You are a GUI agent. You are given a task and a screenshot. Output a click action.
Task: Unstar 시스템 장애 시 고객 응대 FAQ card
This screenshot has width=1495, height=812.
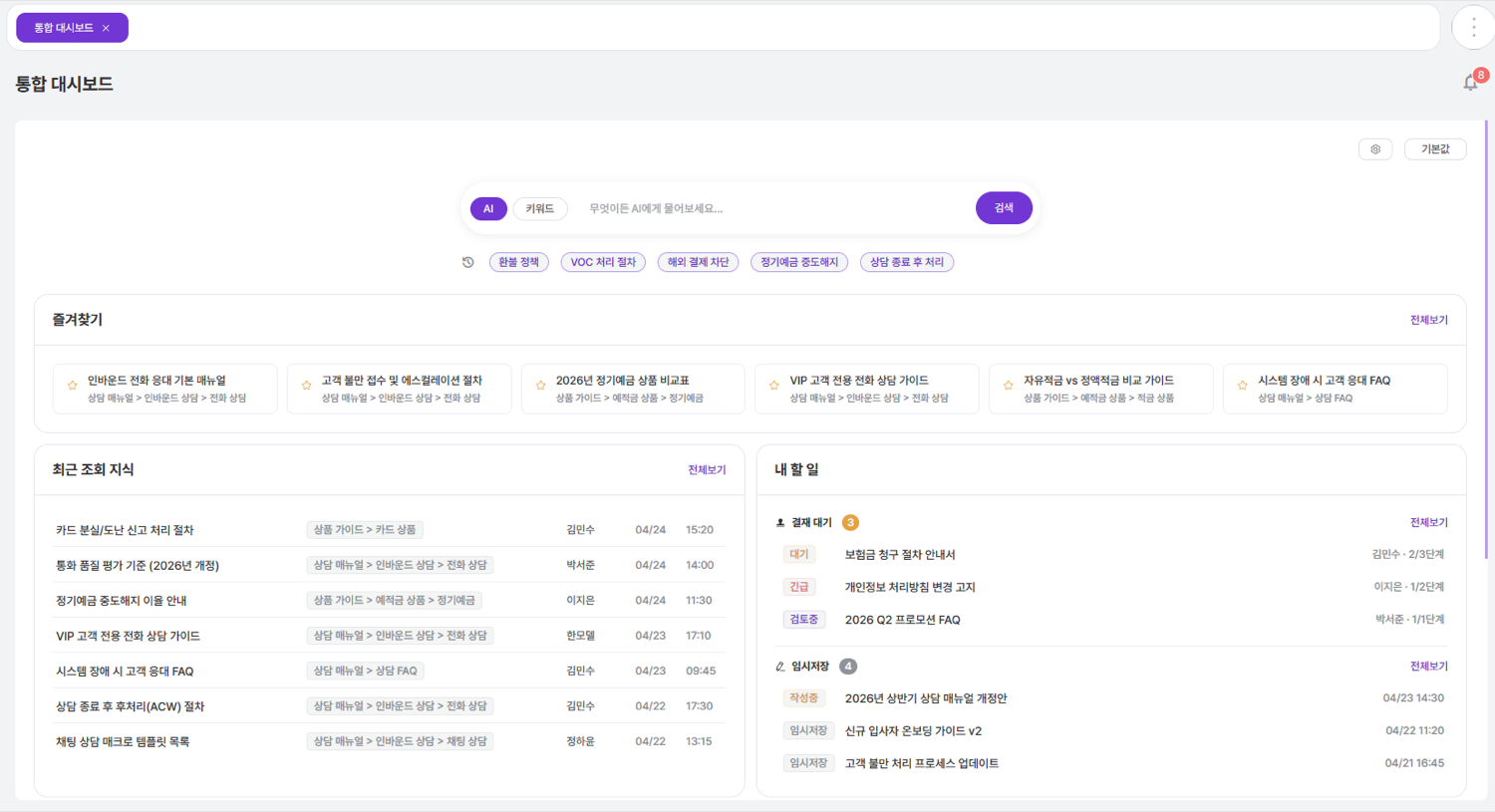point(1242,385)
